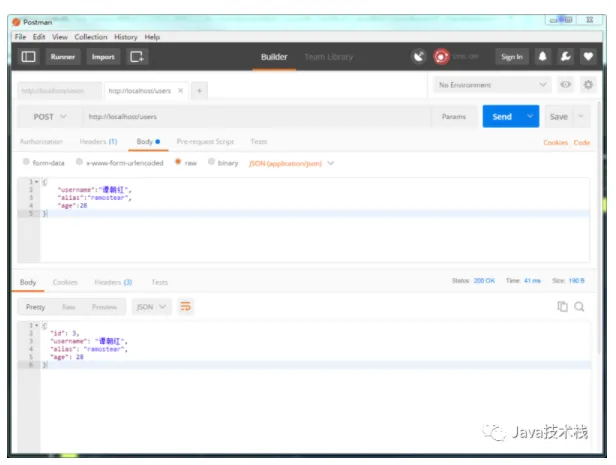Click the request URL input field
This screenshot has height=465, width=616.
[256, 117]
